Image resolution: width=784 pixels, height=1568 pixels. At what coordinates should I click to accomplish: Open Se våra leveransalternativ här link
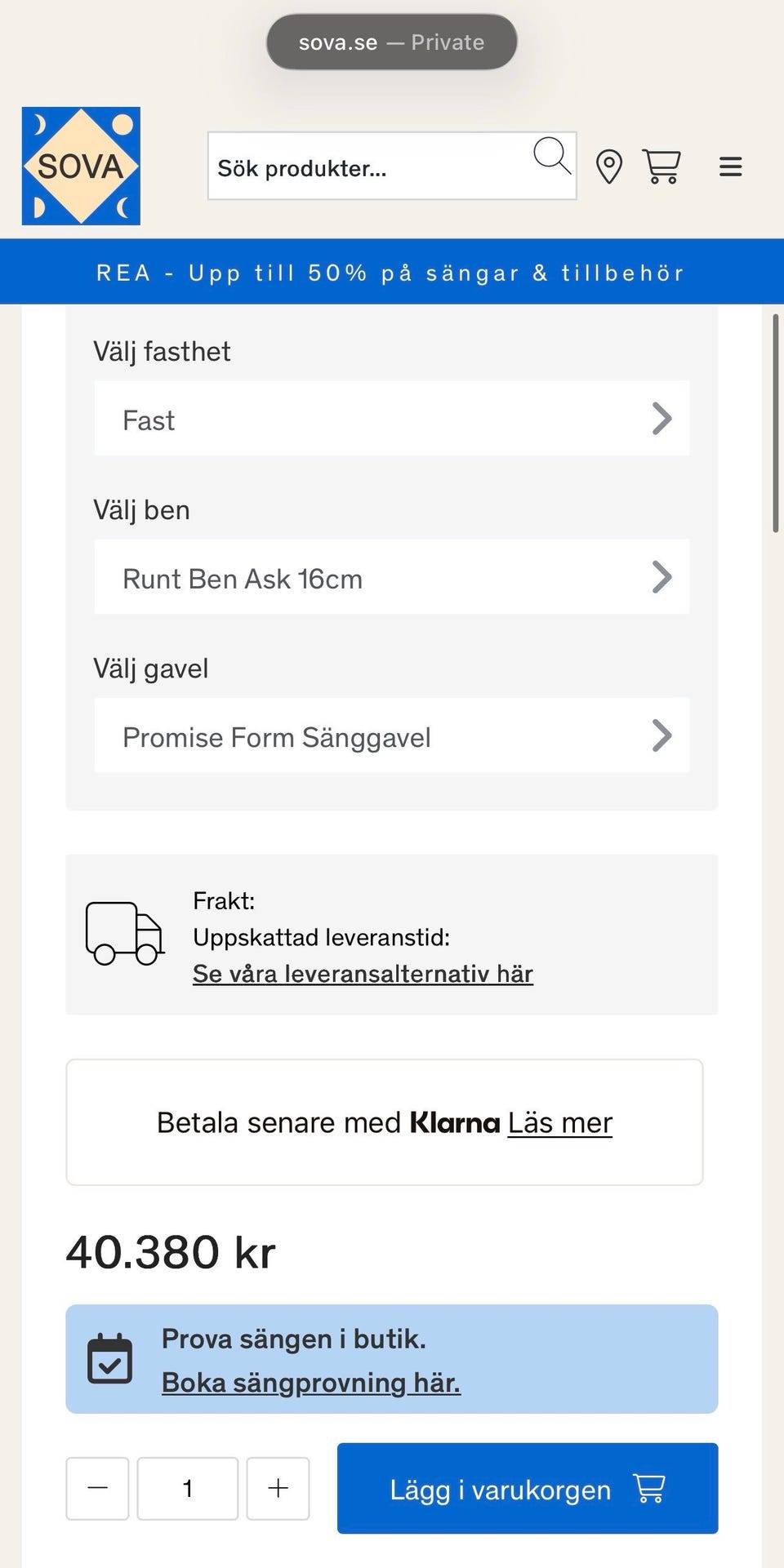pyautogui.click(x=363, y=974)
